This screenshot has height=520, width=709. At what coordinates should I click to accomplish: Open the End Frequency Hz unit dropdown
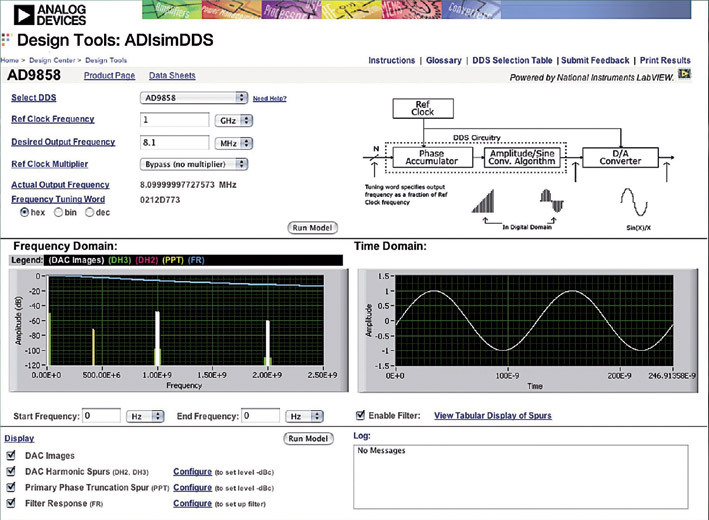point(304,416)
